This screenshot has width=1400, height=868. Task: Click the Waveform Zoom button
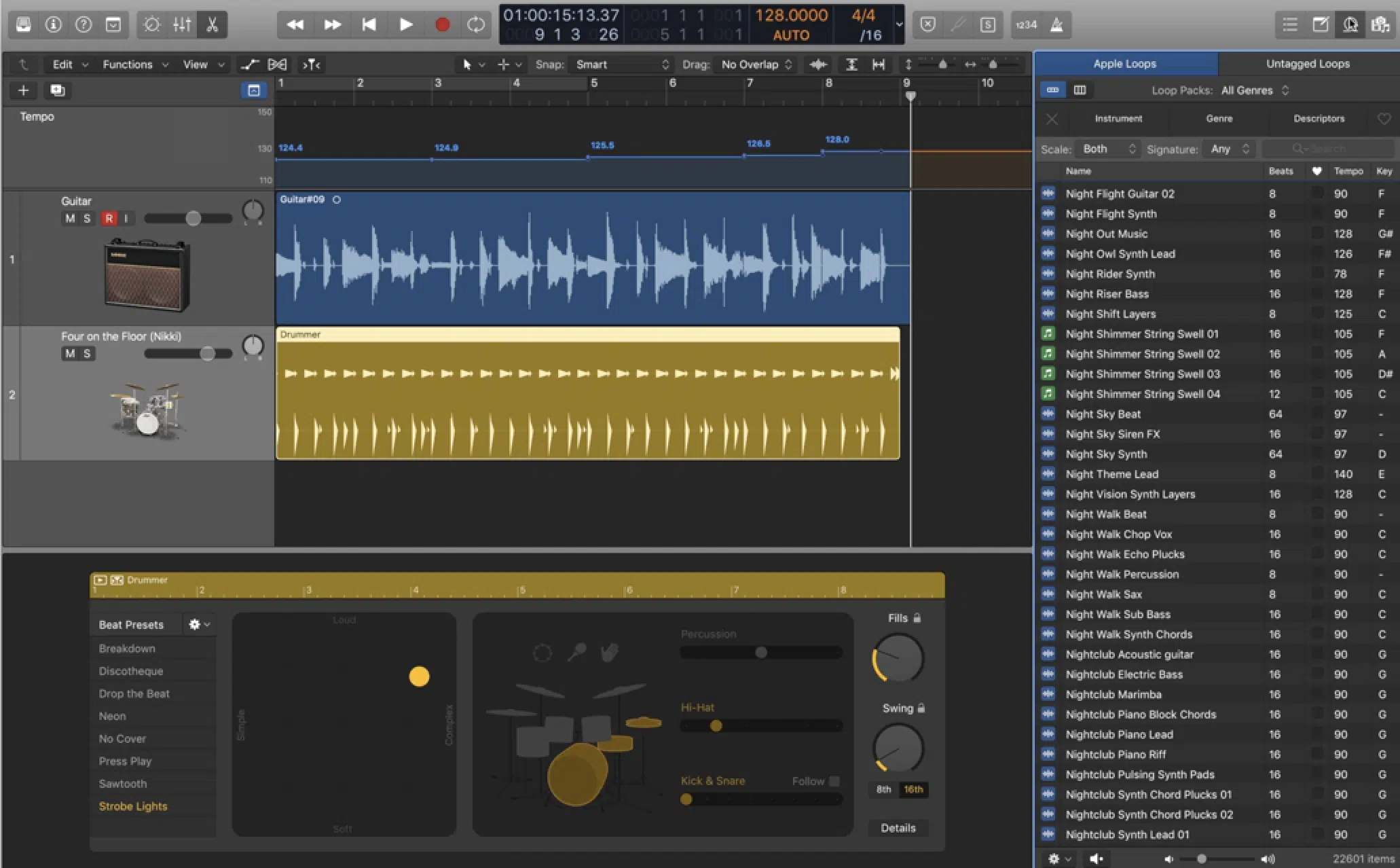818,65
